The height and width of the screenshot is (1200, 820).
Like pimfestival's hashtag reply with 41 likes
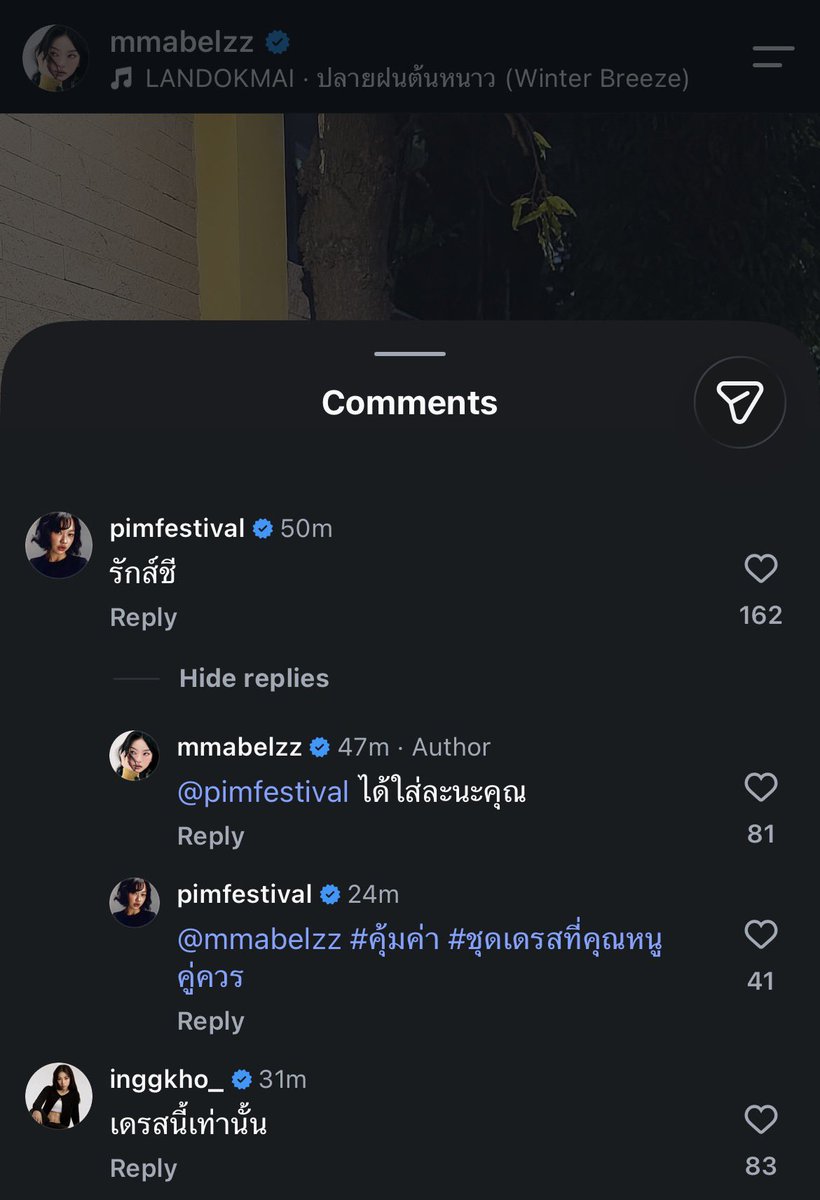(761, 935)
